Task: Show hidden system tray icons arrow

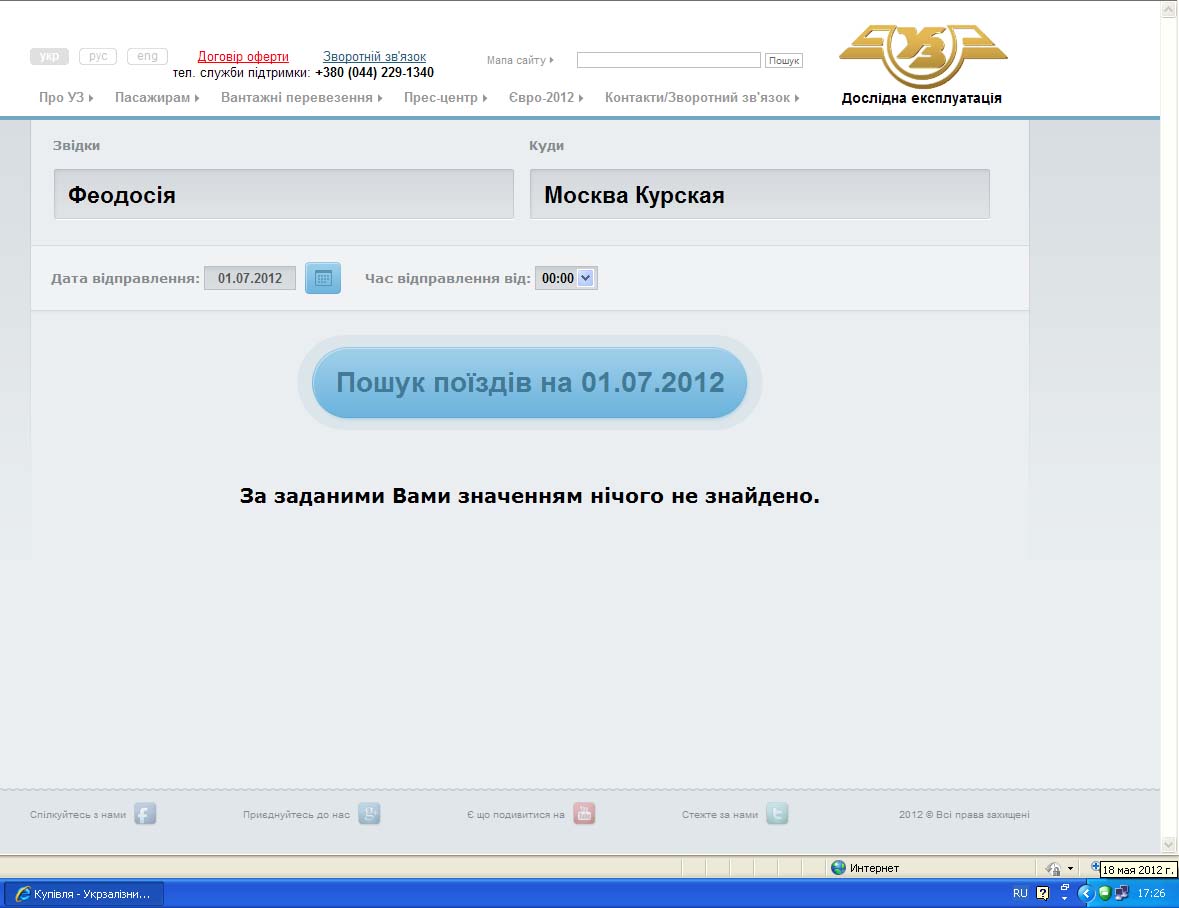Action: (x=1085, y=893)
